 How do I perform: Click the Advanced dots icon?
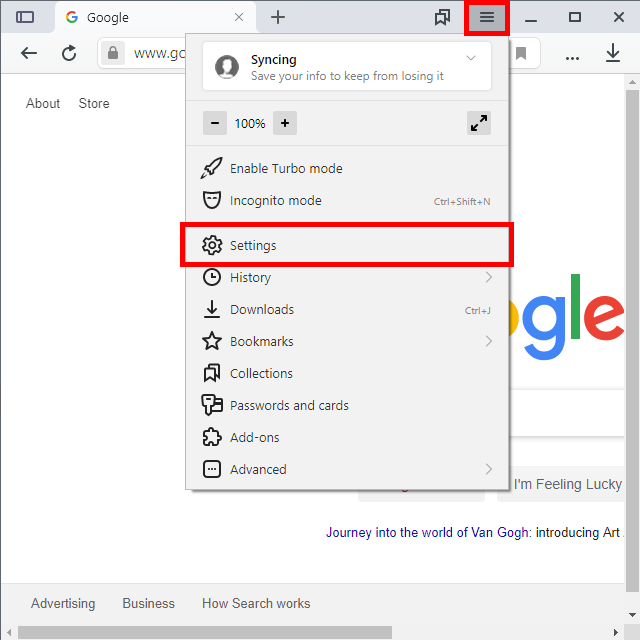click(x=212, y=469)
